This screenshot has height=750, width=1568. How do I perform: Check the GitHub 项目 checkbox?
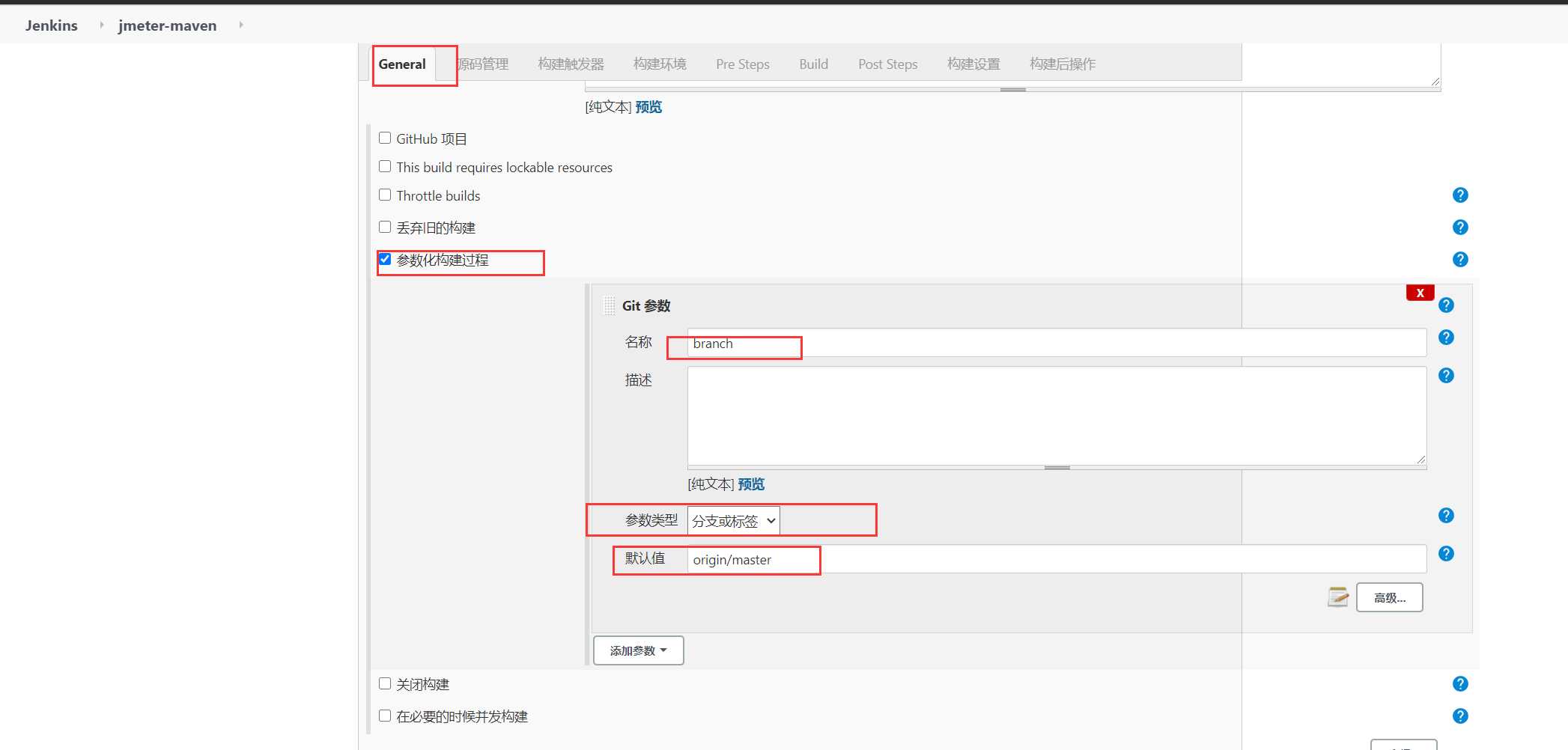pyautogui.click(x=385, y=138)
